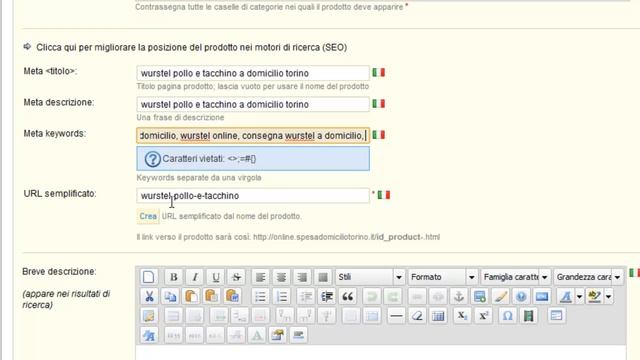Click Paste from Word icon
This screenshot has width=640, height=360.
[x=232, y=296]
